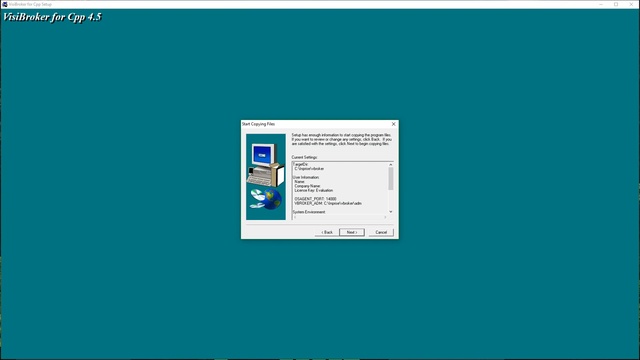Click the horizontal scroll-left arrow in settings box
640x360 pixels.
[295, 217]
